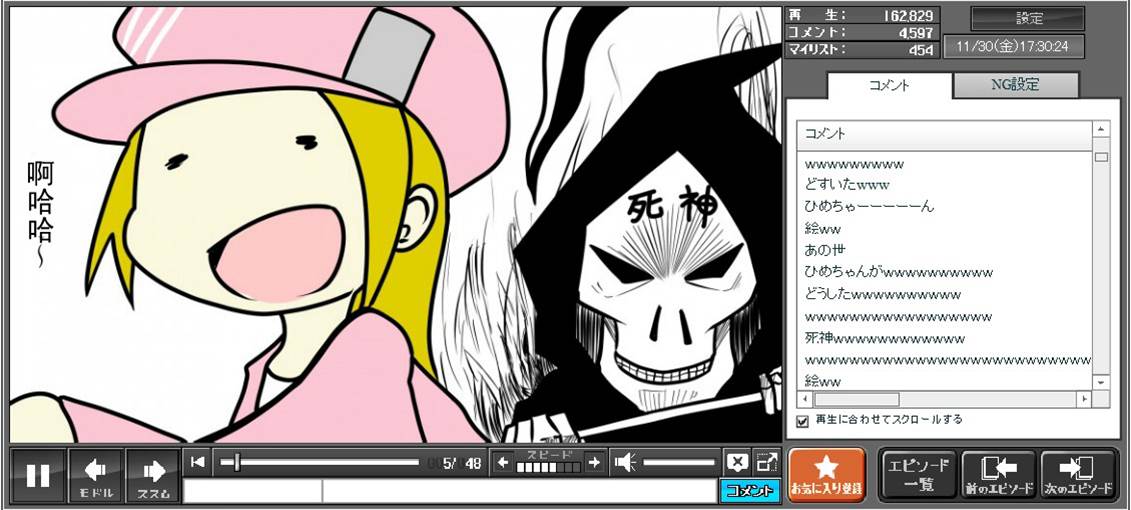Enter fullscreen mode
The width and height of the screenshot is (1131, 510).
[x=767, y=462]
